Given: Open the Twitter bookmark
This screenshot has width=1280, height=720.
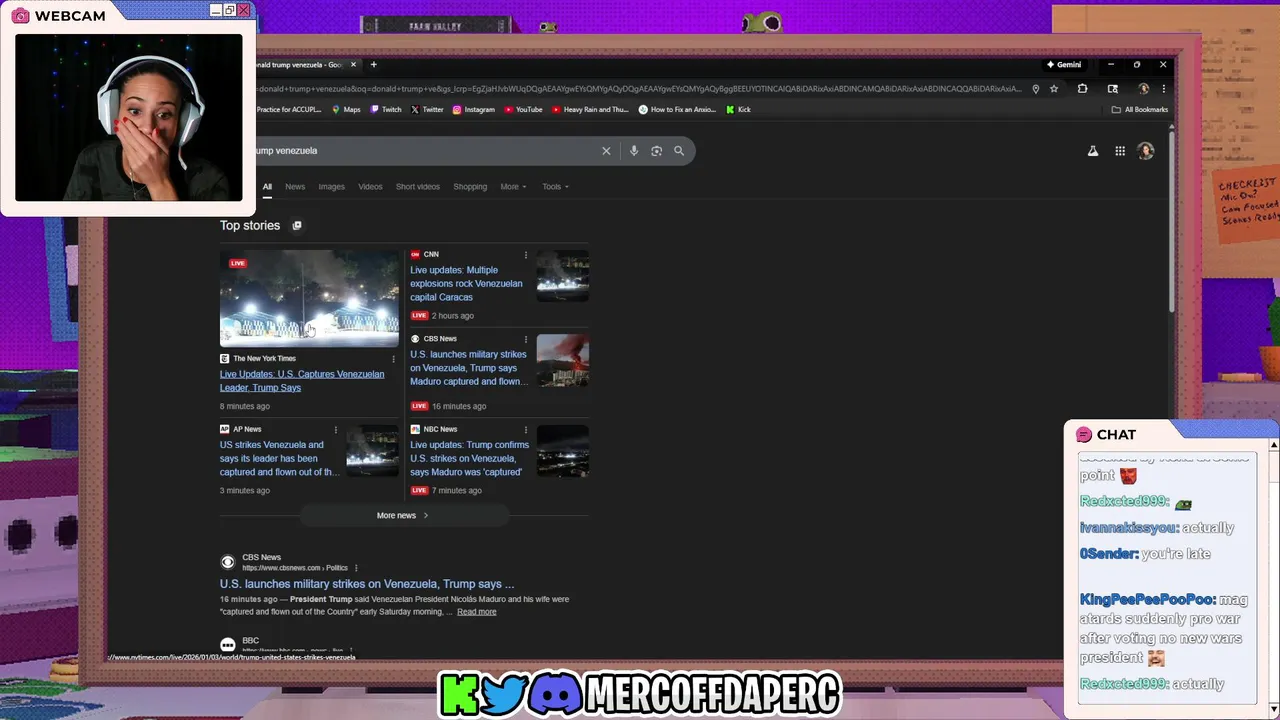Looking at the screenshot, I should coord(427,110).
